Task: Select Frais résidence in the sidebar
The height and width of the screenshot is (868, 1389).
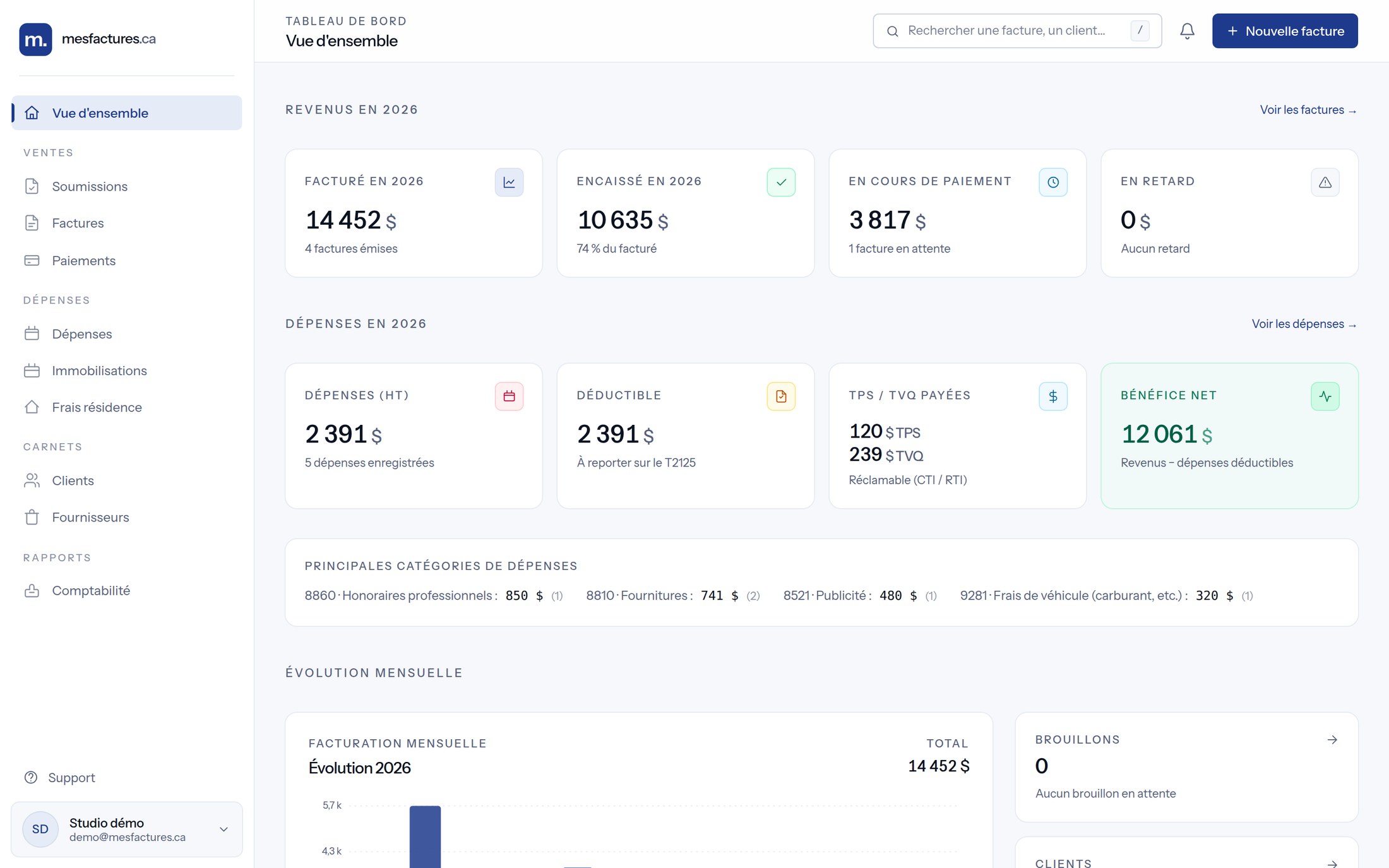Action: click(x=126, y=407)
